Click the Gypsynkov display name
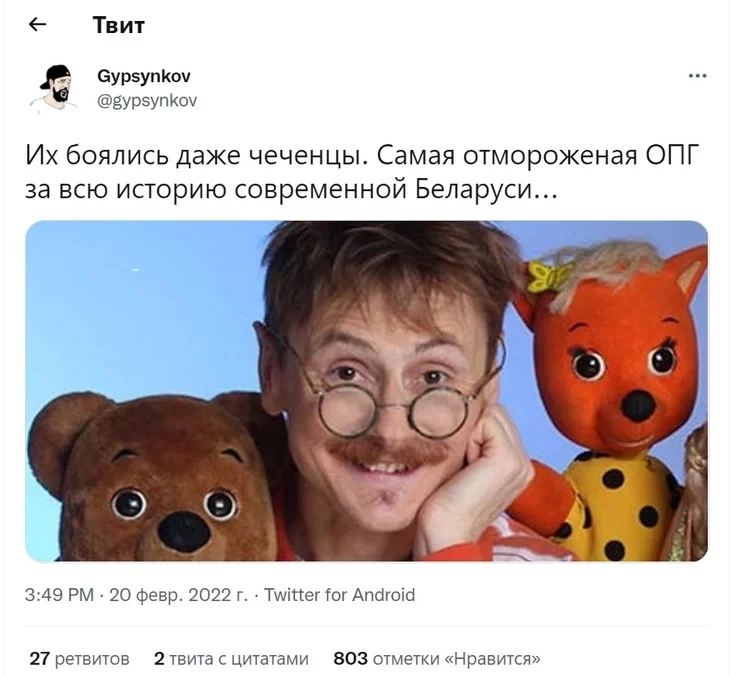This screenshot has height=676, width=732. coord(144,77)
